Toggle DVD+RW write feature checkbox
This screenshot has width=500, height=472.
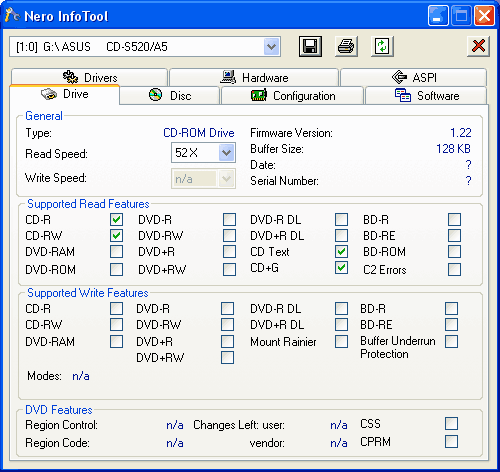click(x=227, y=358)
